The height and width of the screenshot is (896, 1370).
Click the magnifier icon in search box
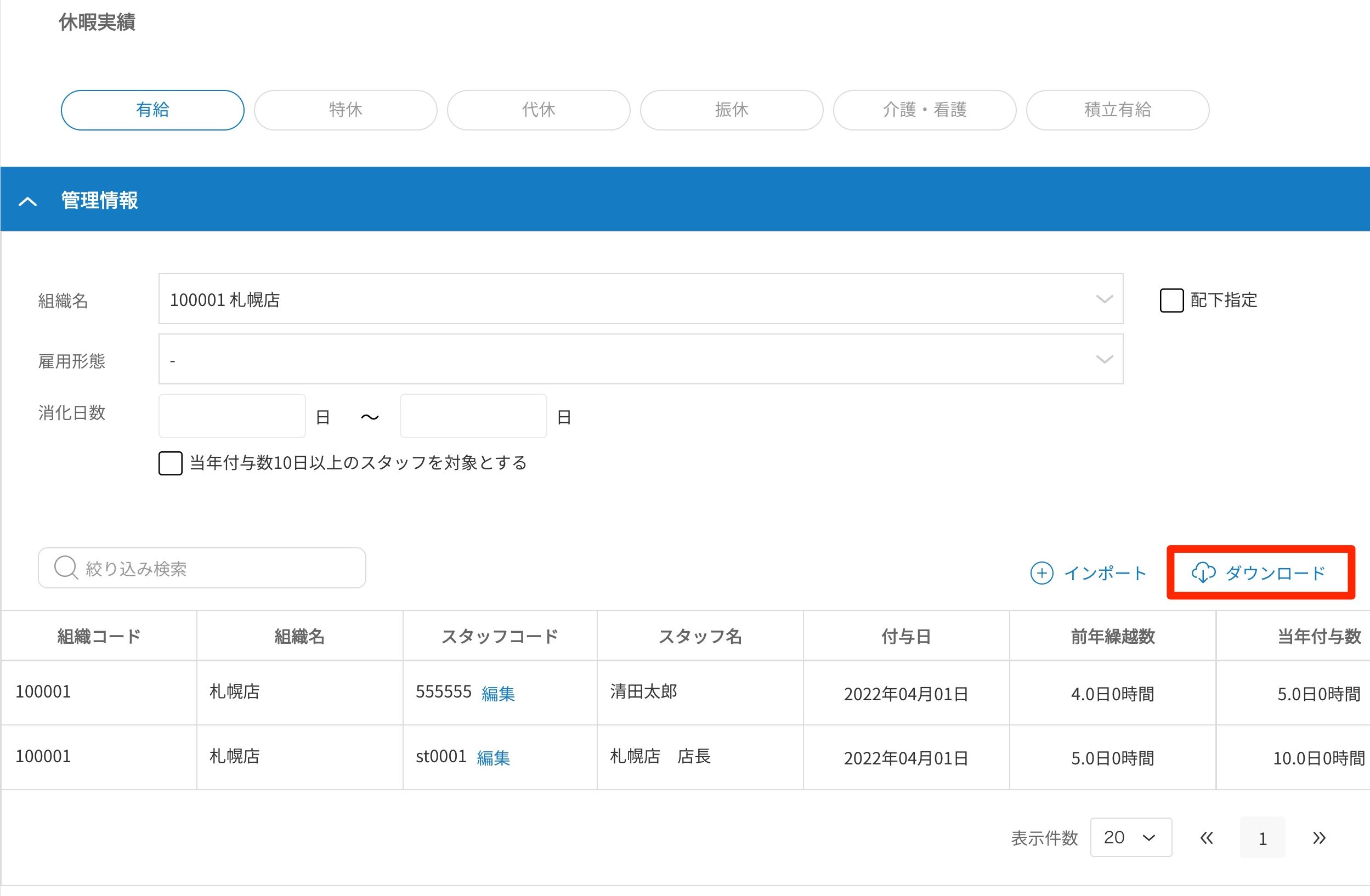66,568
